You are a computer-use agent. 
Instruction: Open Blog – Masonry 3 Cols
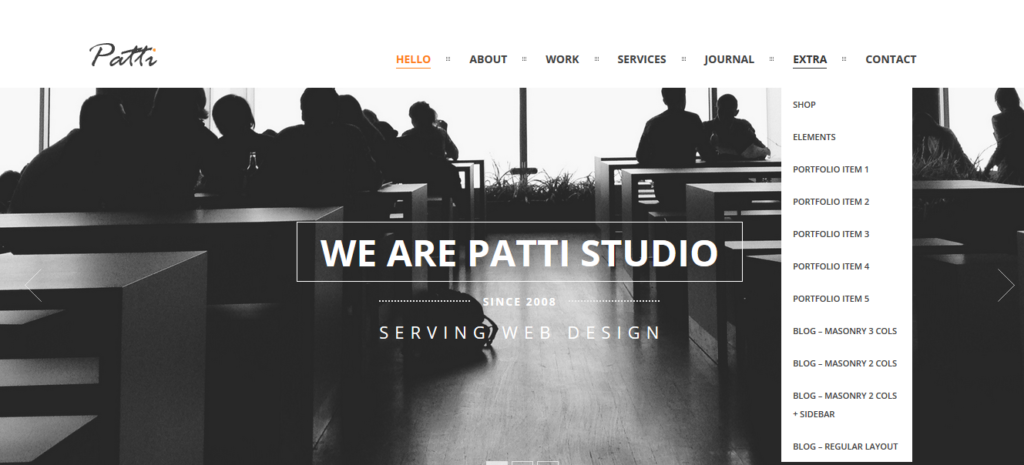point(846,331)
